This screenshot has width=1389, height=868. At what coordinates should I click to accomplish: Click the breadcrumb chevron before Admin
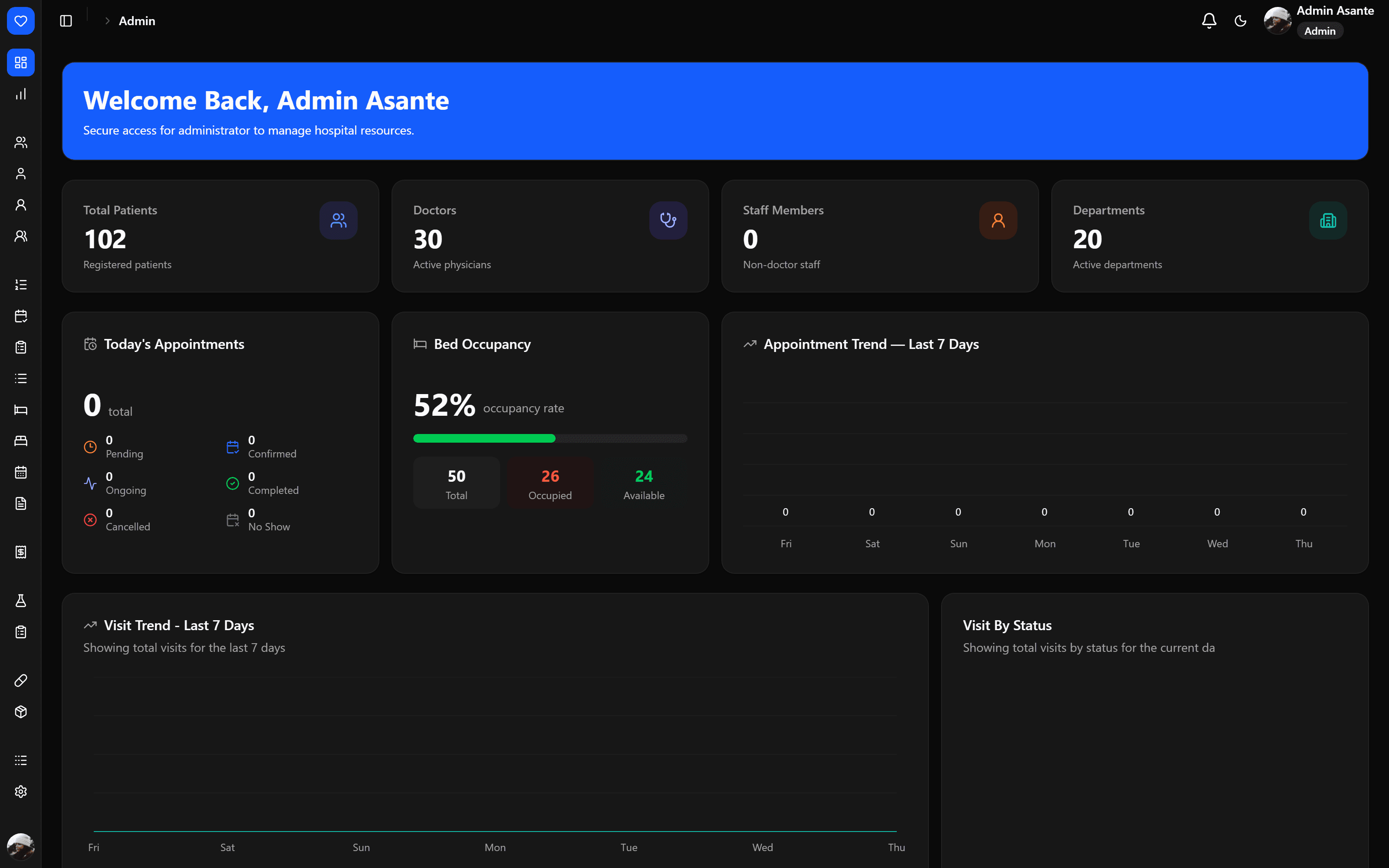click(x=107, y=21)
